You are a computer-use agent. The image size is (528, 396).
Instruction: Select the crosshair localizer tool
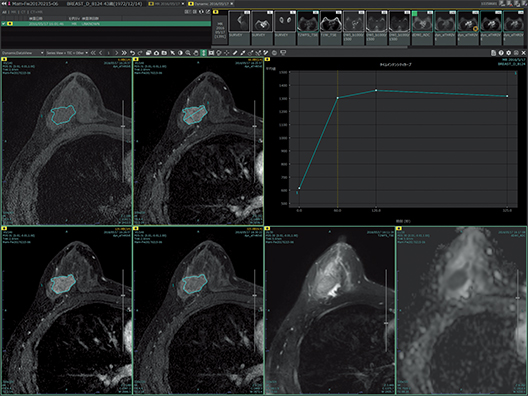[x=227, y=53]
